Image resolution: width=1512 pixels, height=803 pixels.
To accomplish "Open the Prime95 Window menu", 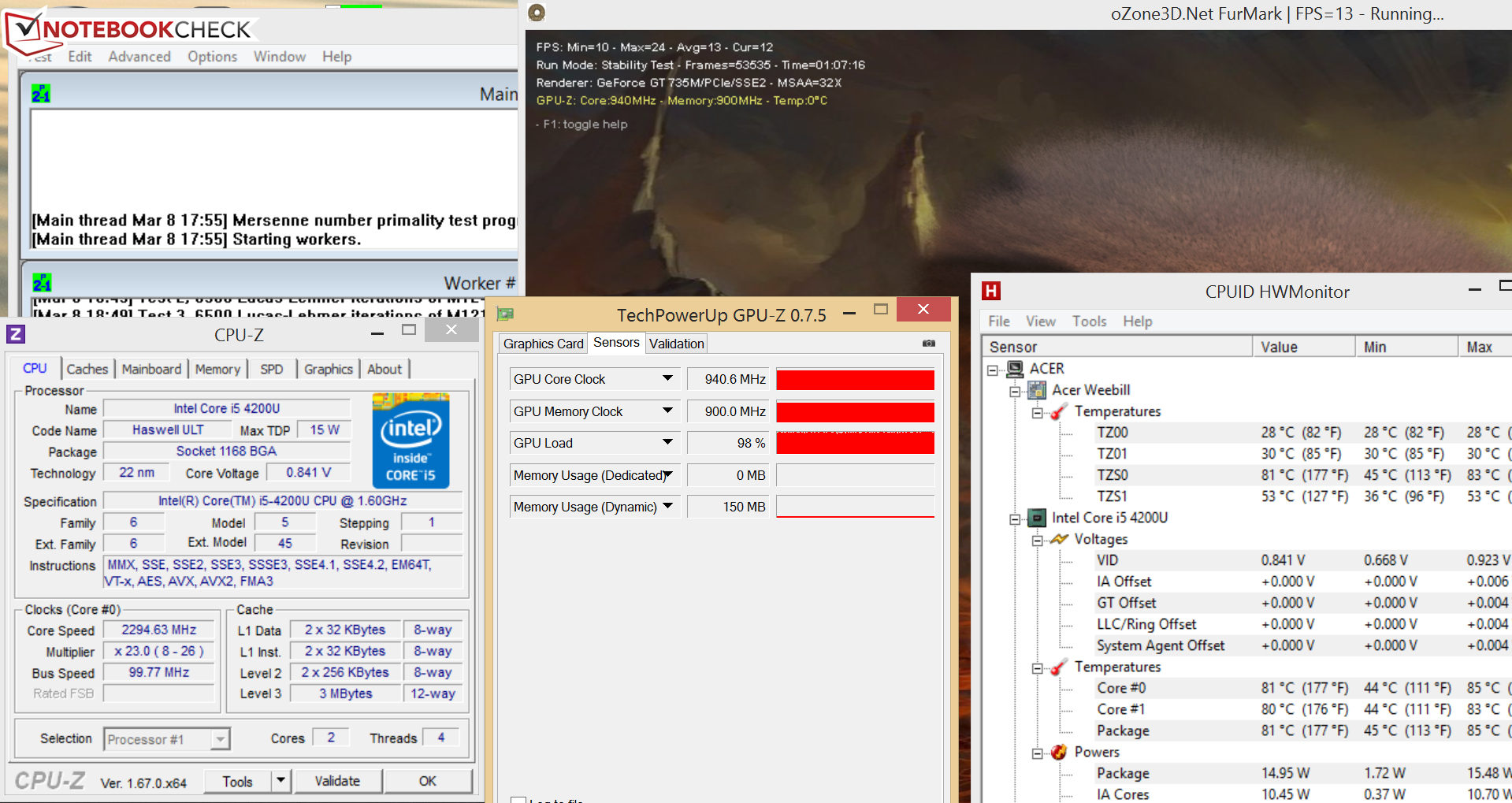I will (x=280, y=57).
